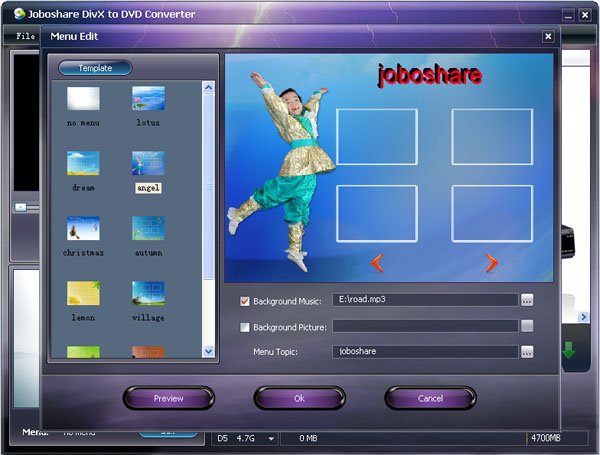Click the green download arrow in main window
This screenshot has width=600, height=455.
tap(569, 350)
